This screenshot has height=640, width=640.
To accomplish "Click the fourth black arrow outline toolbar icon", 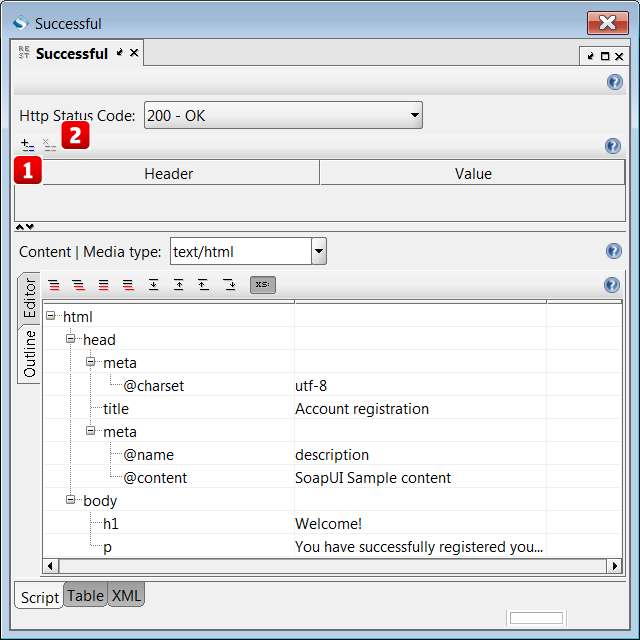I will (x=229, y=284).
